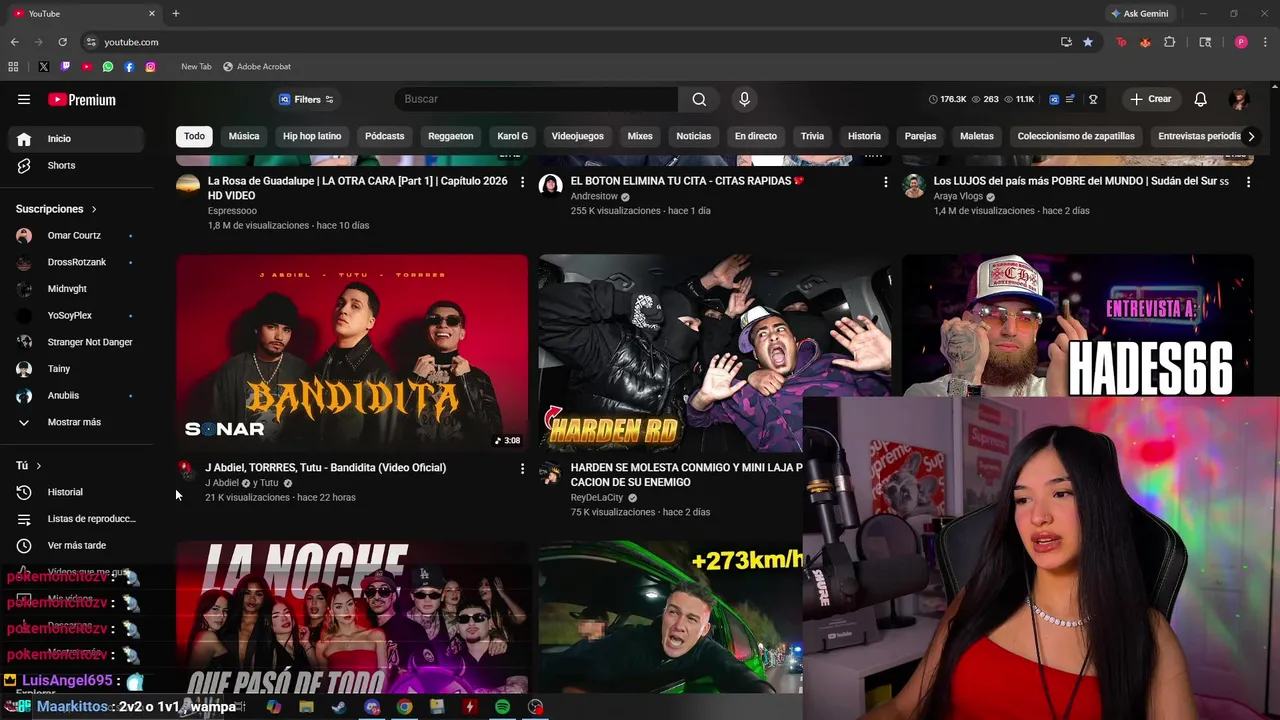Open the Bandidita video thumbnail
This screenshot has height=720, width=1280.
coord(352,353)
